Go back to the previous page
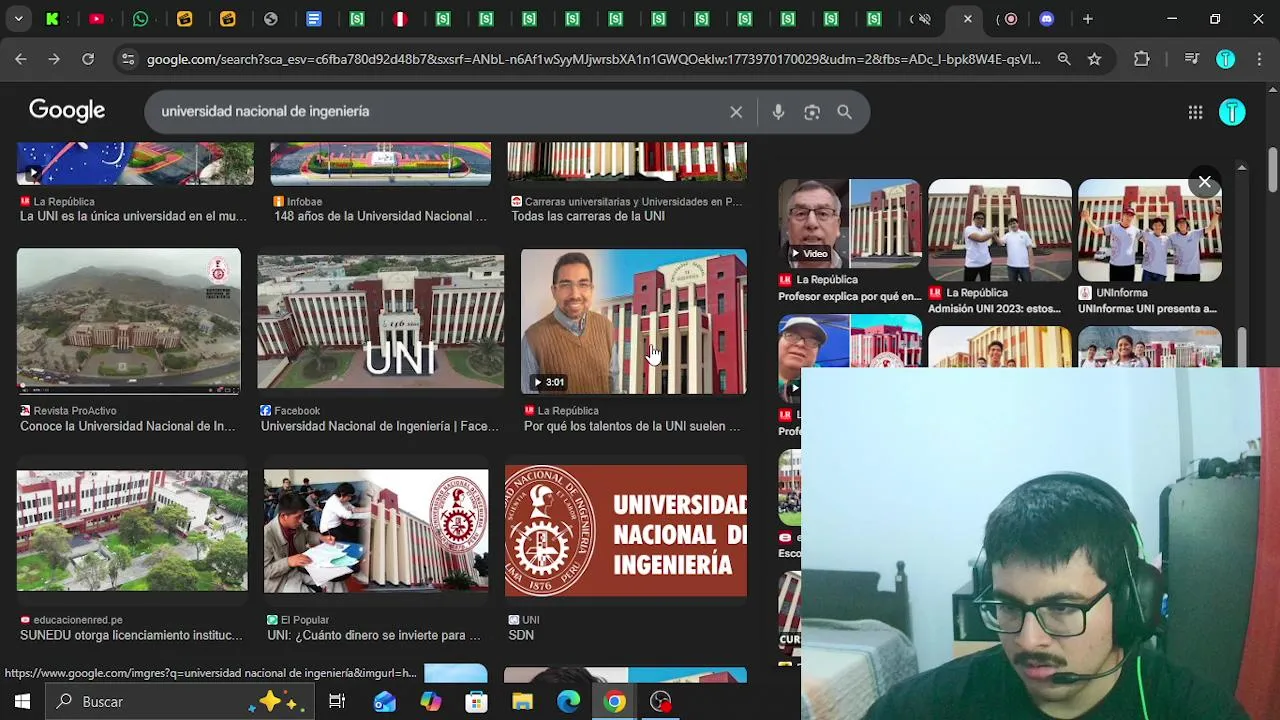 (x=20, y=59)
